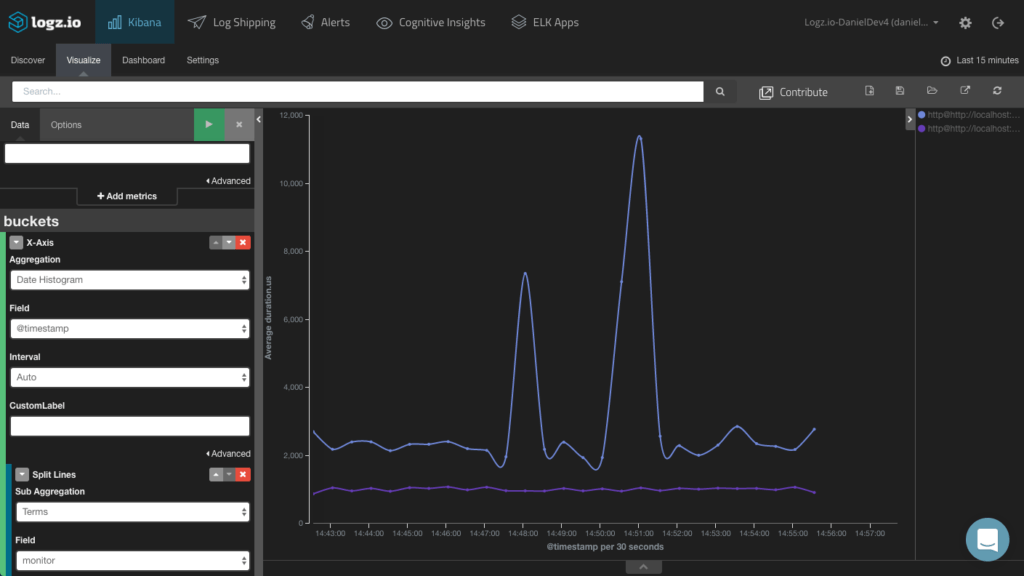Click the Add metrics button
The width and height of the screenshot is (1024, 576).
[127, 195]
